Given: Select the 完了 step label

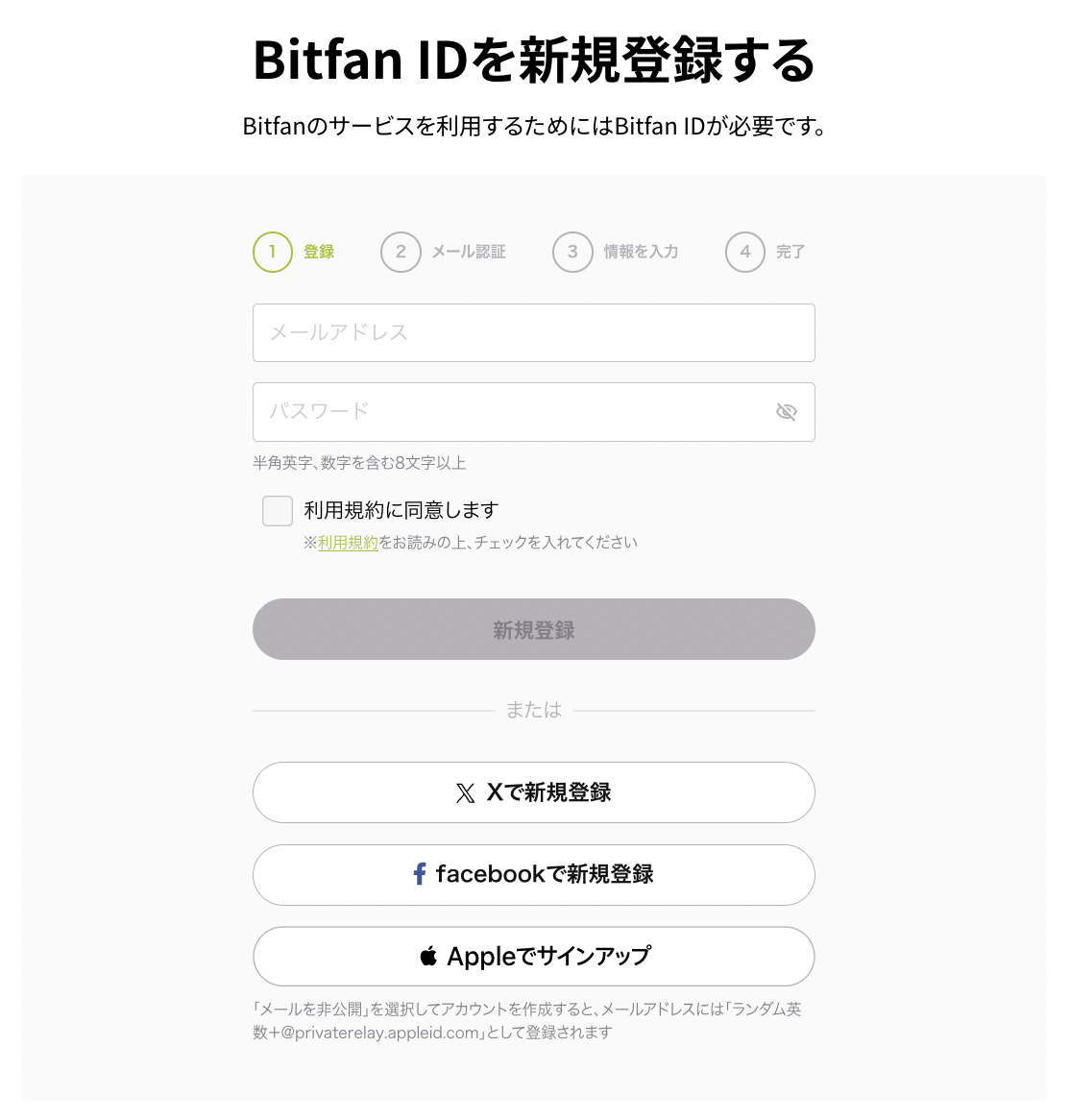Looking at the screenshot, I should (x=790, y=252).
